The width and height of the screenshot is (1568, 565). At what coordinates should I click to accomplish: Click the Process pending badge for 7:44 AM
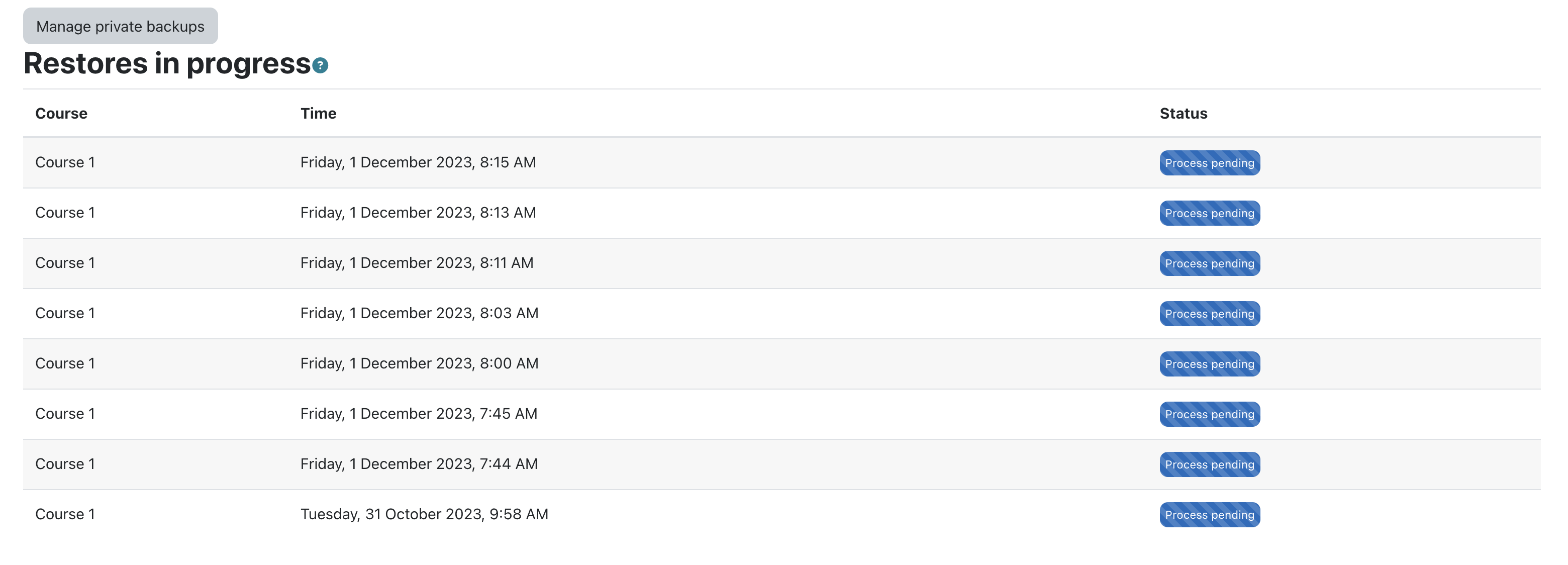point(1210,464)
